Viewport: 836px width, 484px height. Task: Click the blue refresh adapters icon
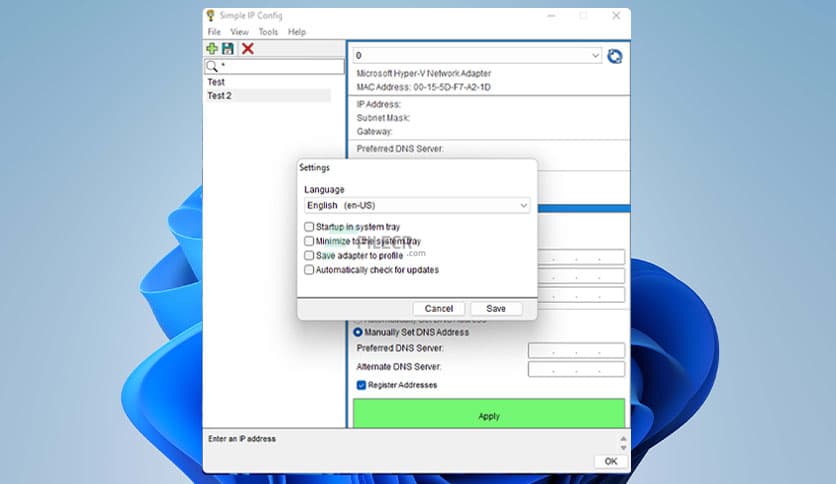tap(615, 56)
